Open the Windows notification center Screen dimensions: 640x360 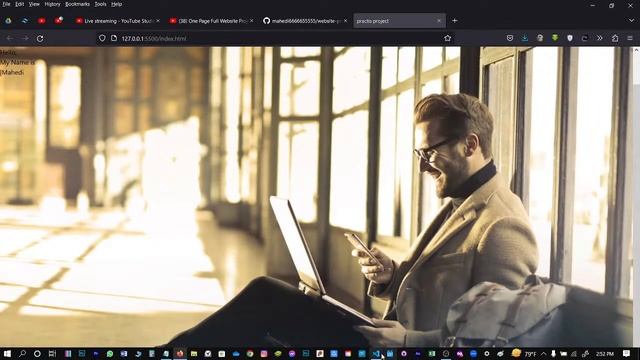[x=627, y=353]
